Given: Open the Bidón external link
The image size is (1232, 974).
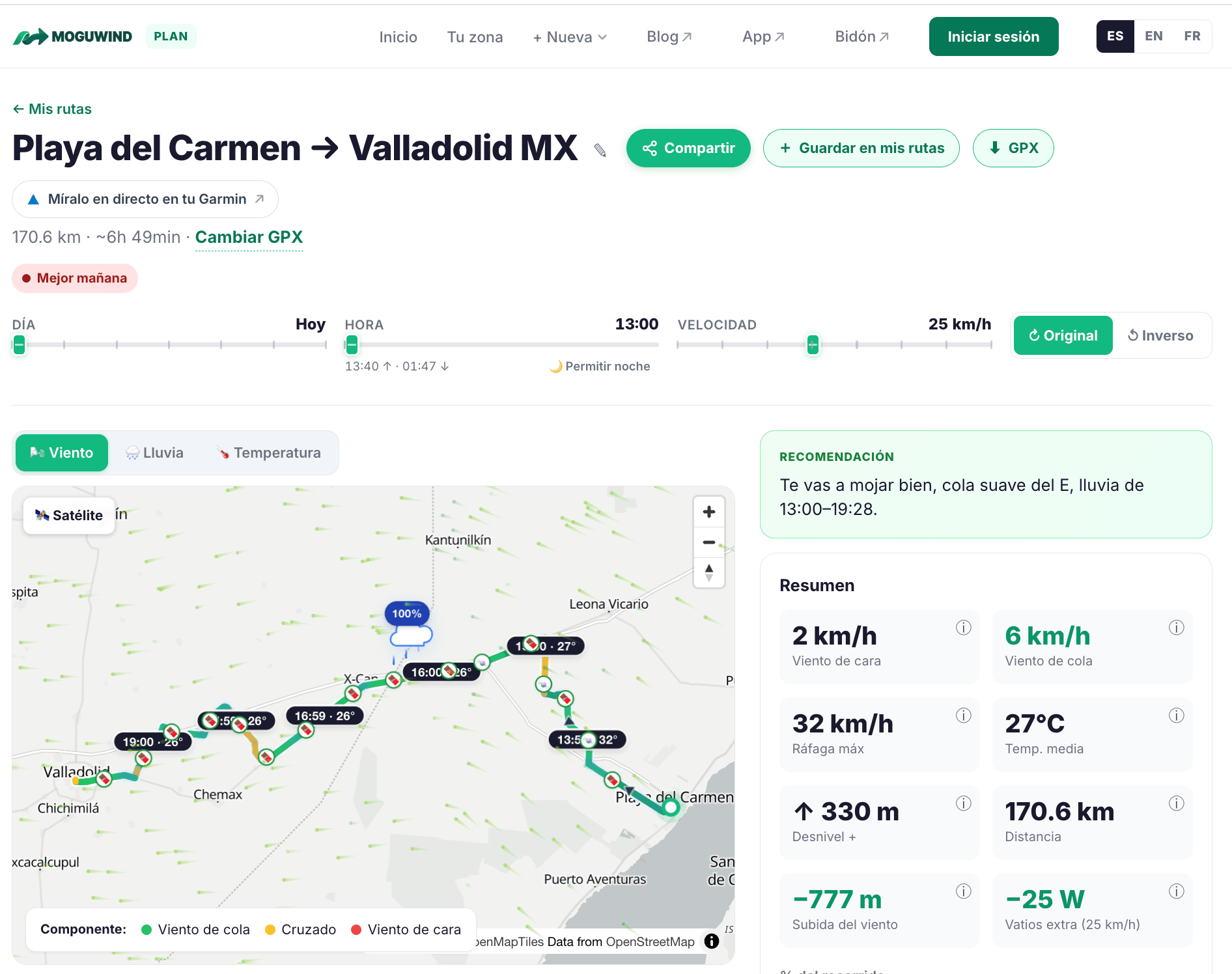Looking at the screenshot, I should click(862, 37).
